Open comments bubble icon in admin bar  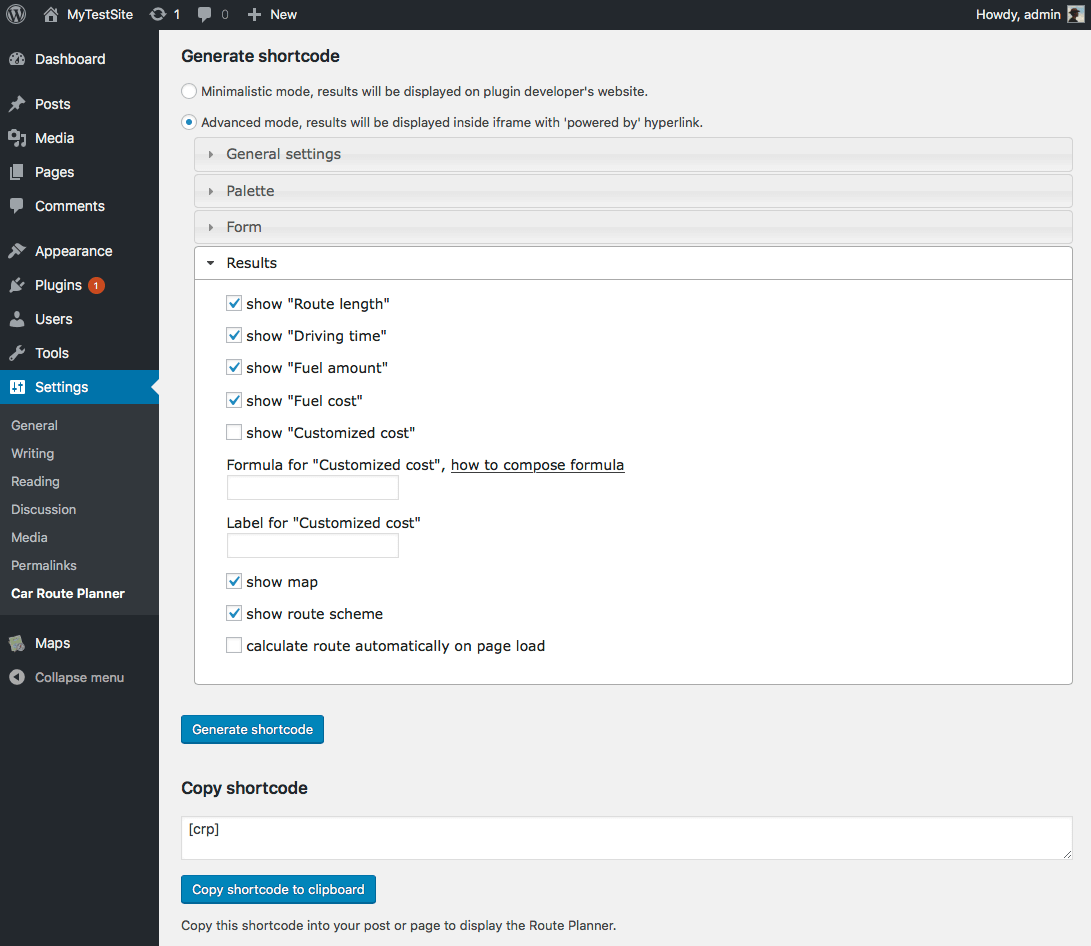pos(205,14)
